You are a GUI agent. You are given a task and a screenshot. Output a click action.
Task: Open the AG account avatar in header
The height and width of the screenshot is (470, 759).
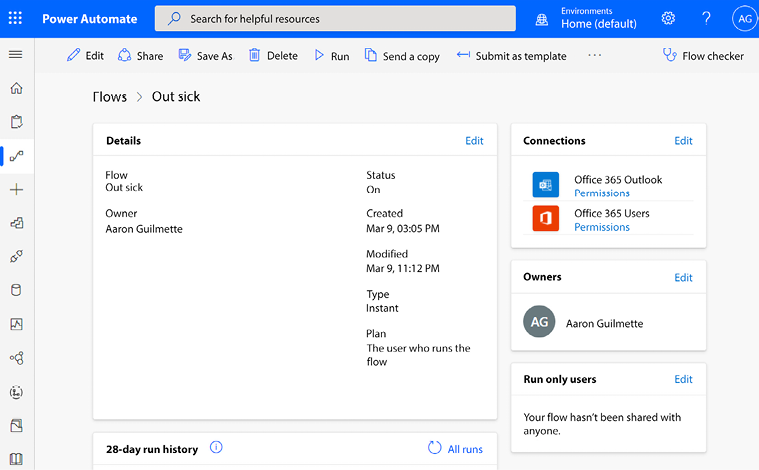744,18
